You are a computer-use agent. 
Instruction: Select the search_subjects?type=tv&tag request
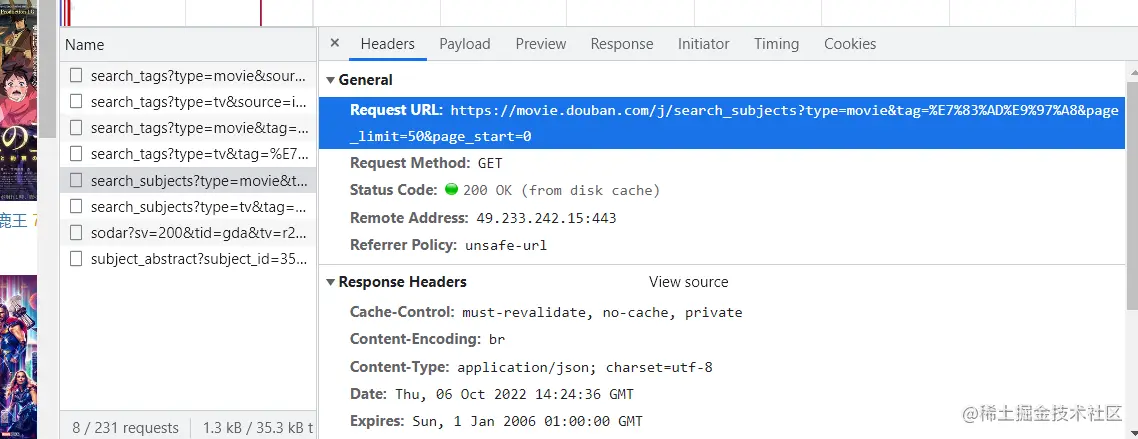click(198, 207)
